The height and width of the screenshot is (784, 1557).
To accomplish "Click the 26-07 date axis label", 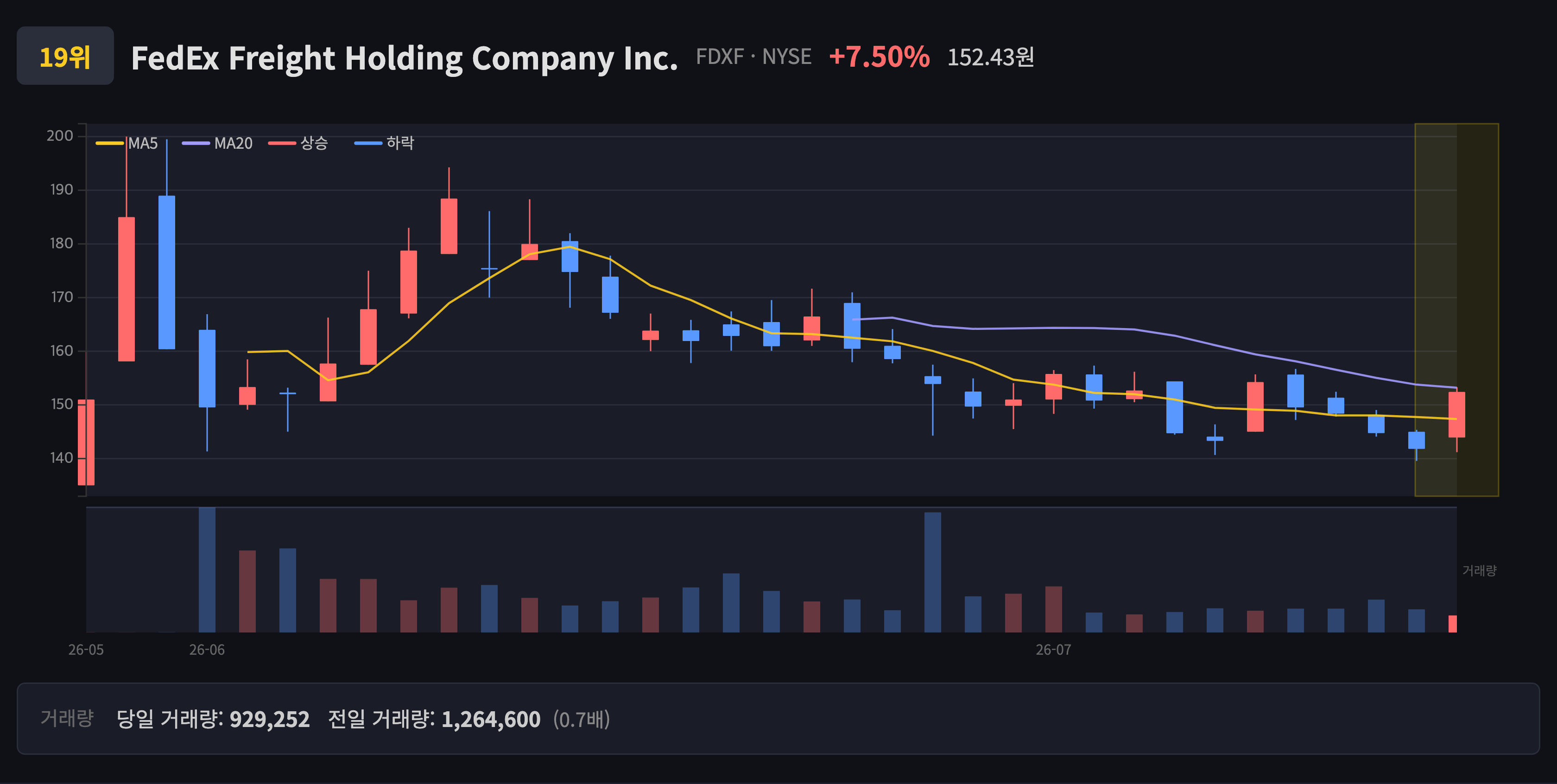I will coord(1053,650).
